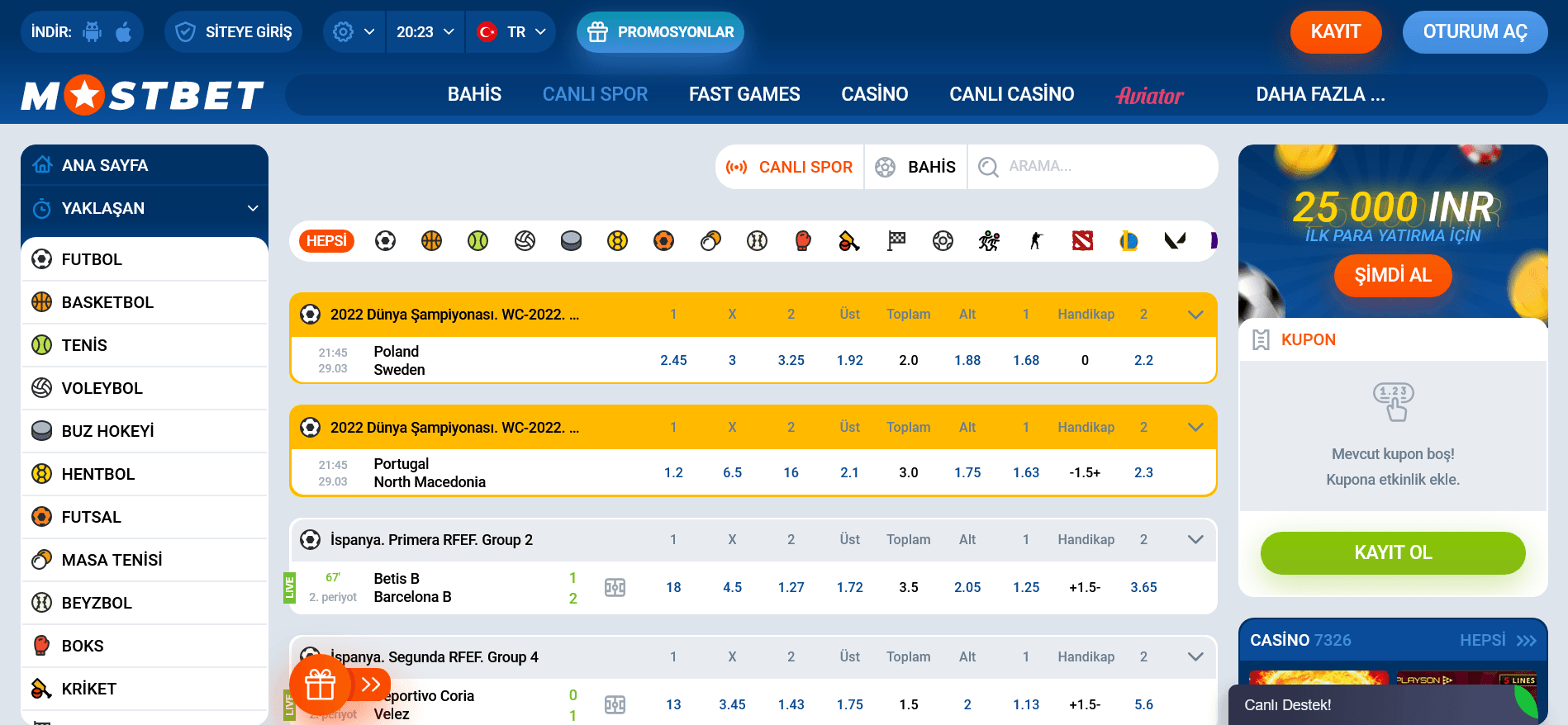Filter events by League of Legends icon

pyautogui.click(x=1128, y=240)
